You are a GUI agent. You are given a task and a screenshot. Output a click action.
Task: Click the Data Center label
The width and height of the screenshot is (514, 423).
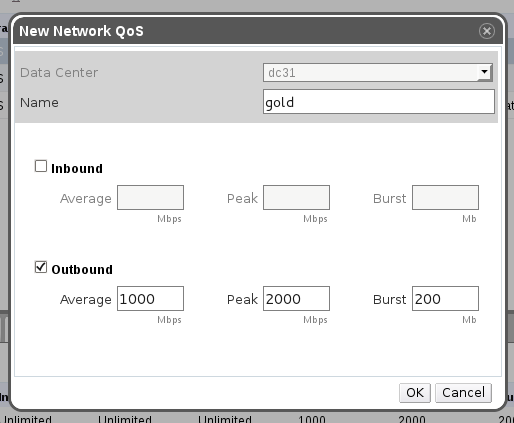click(59, 73)
